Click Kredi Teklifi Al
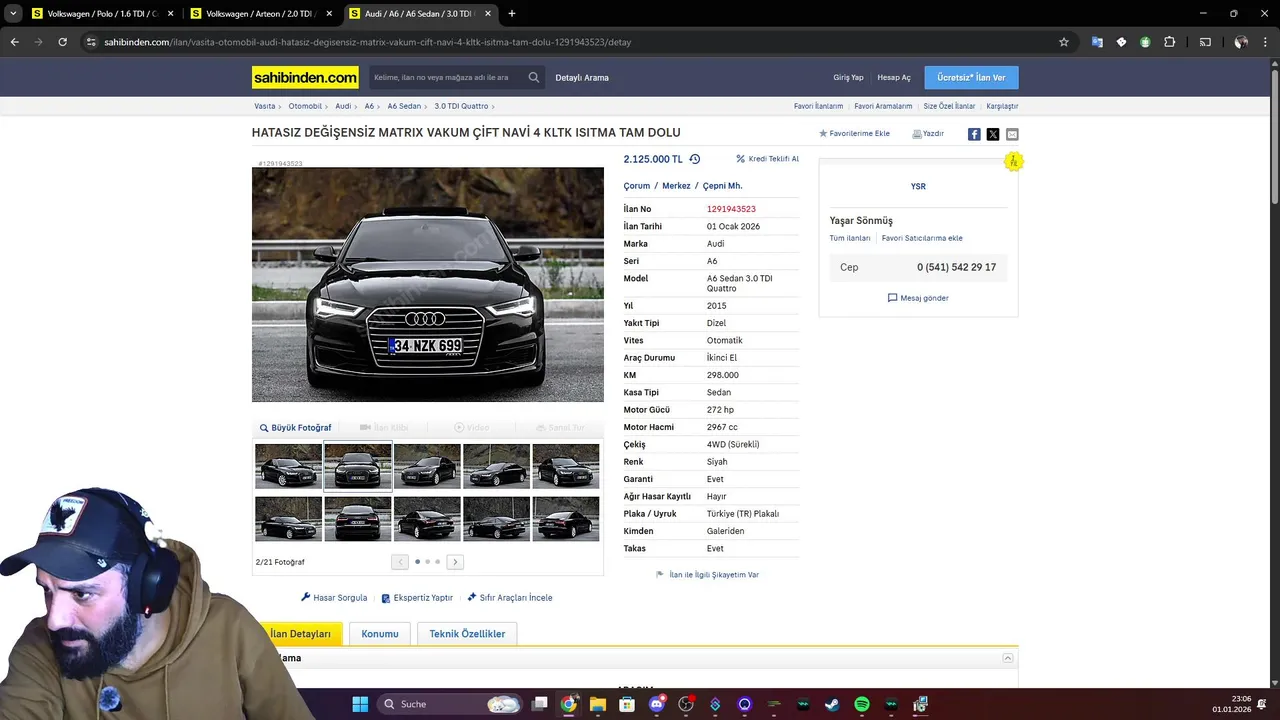 pyautogui.click(x=768, y=159)
